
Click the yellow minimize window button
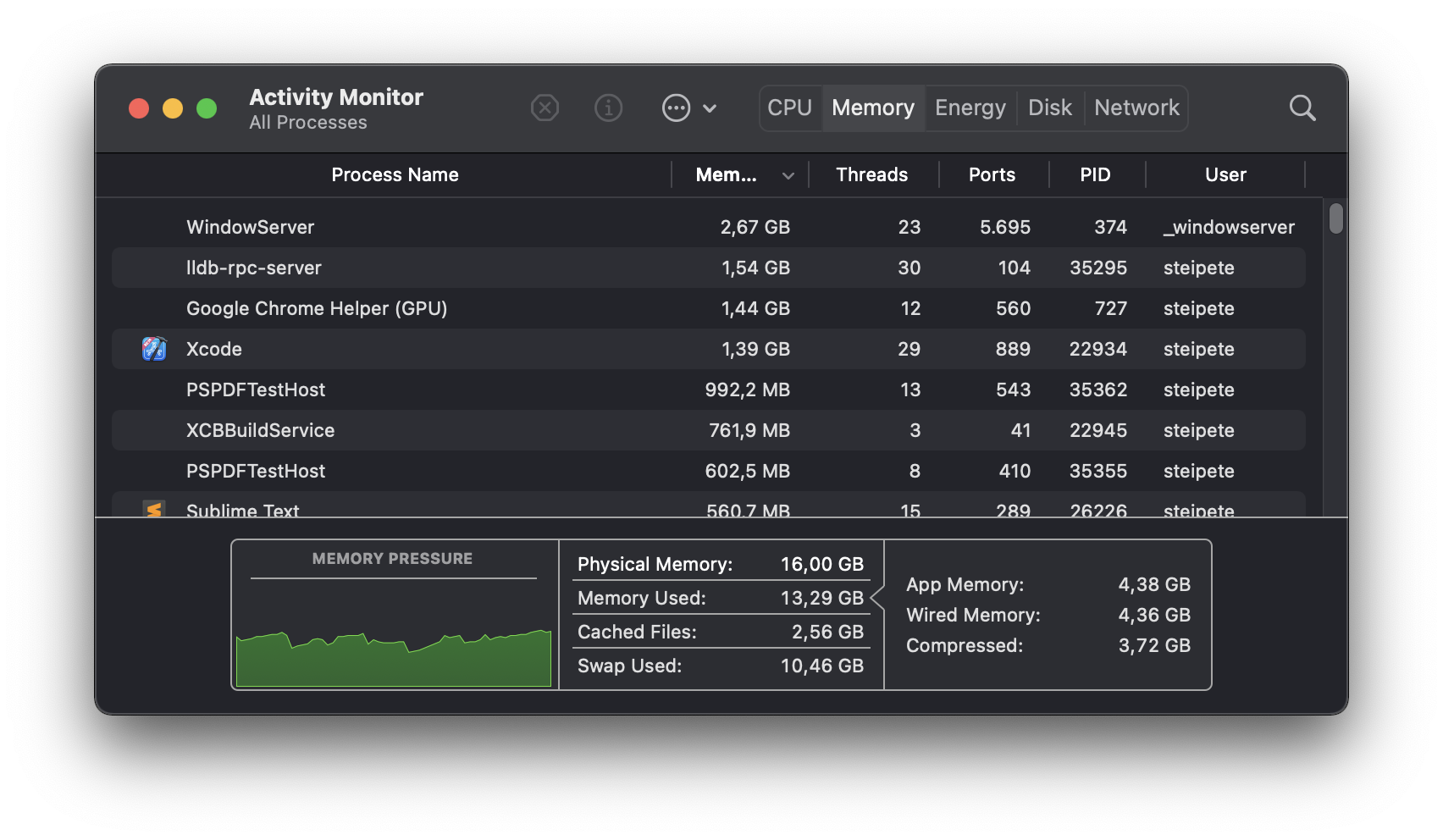173,108
